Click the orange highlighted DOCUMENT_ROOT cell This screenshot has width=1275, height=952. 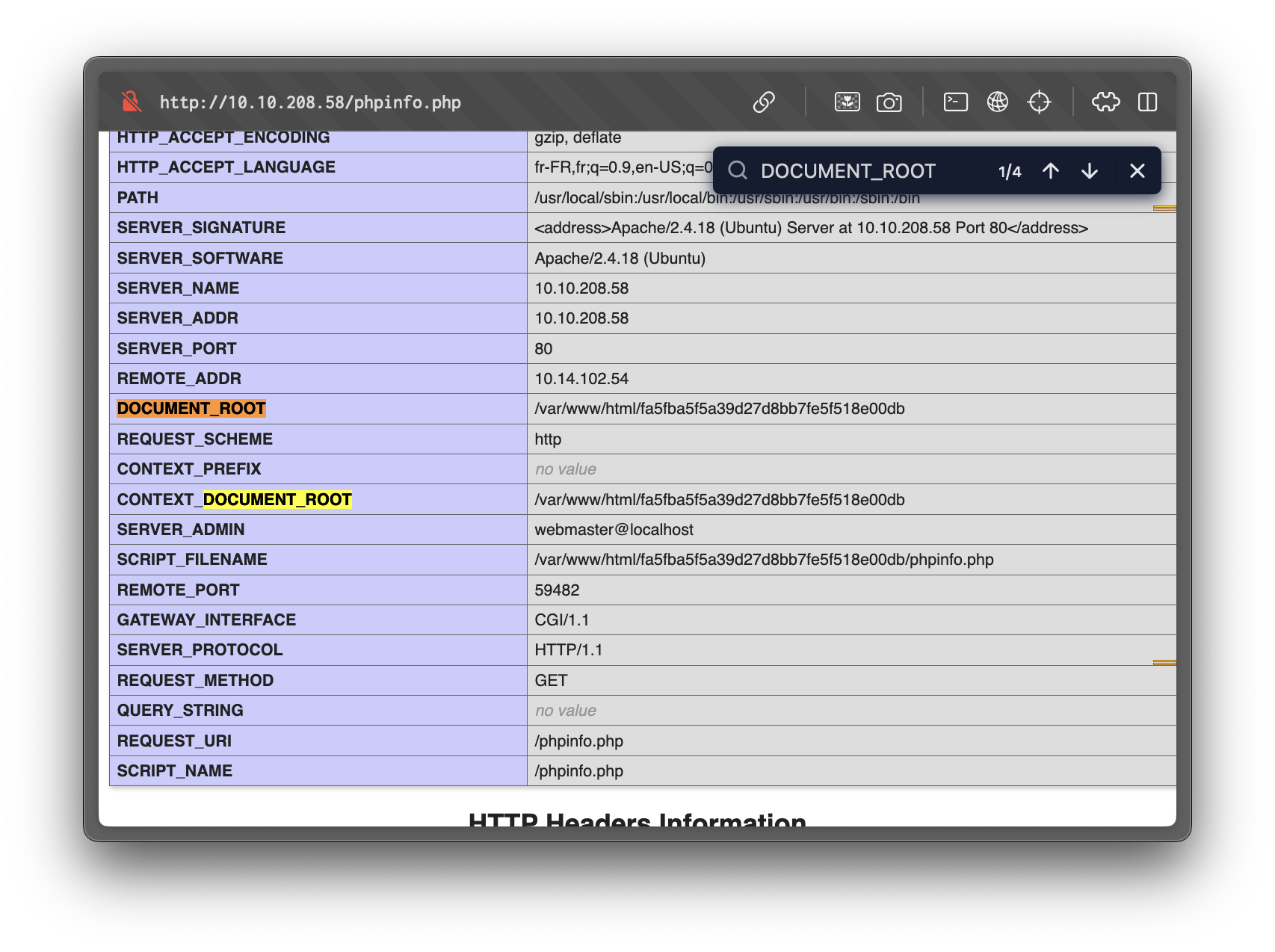(x=191, y=409)
